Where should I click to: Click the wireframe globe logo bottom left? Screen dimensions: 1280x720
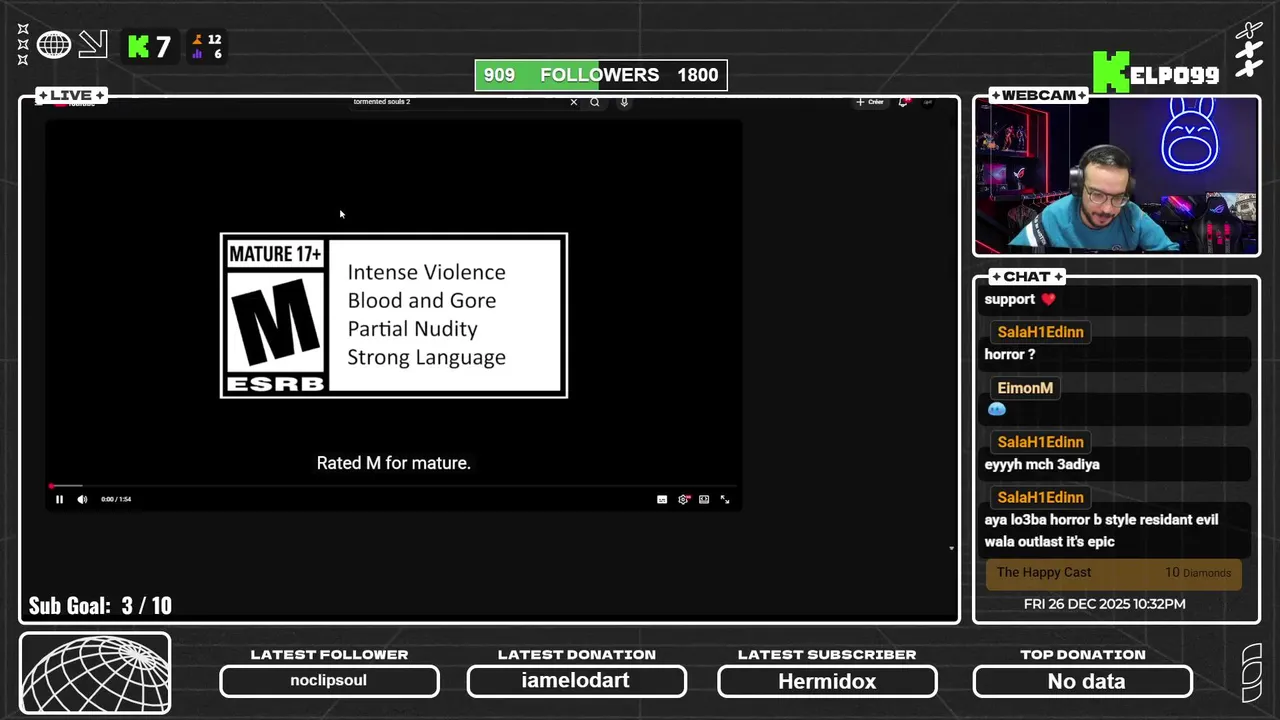[95, 673]
